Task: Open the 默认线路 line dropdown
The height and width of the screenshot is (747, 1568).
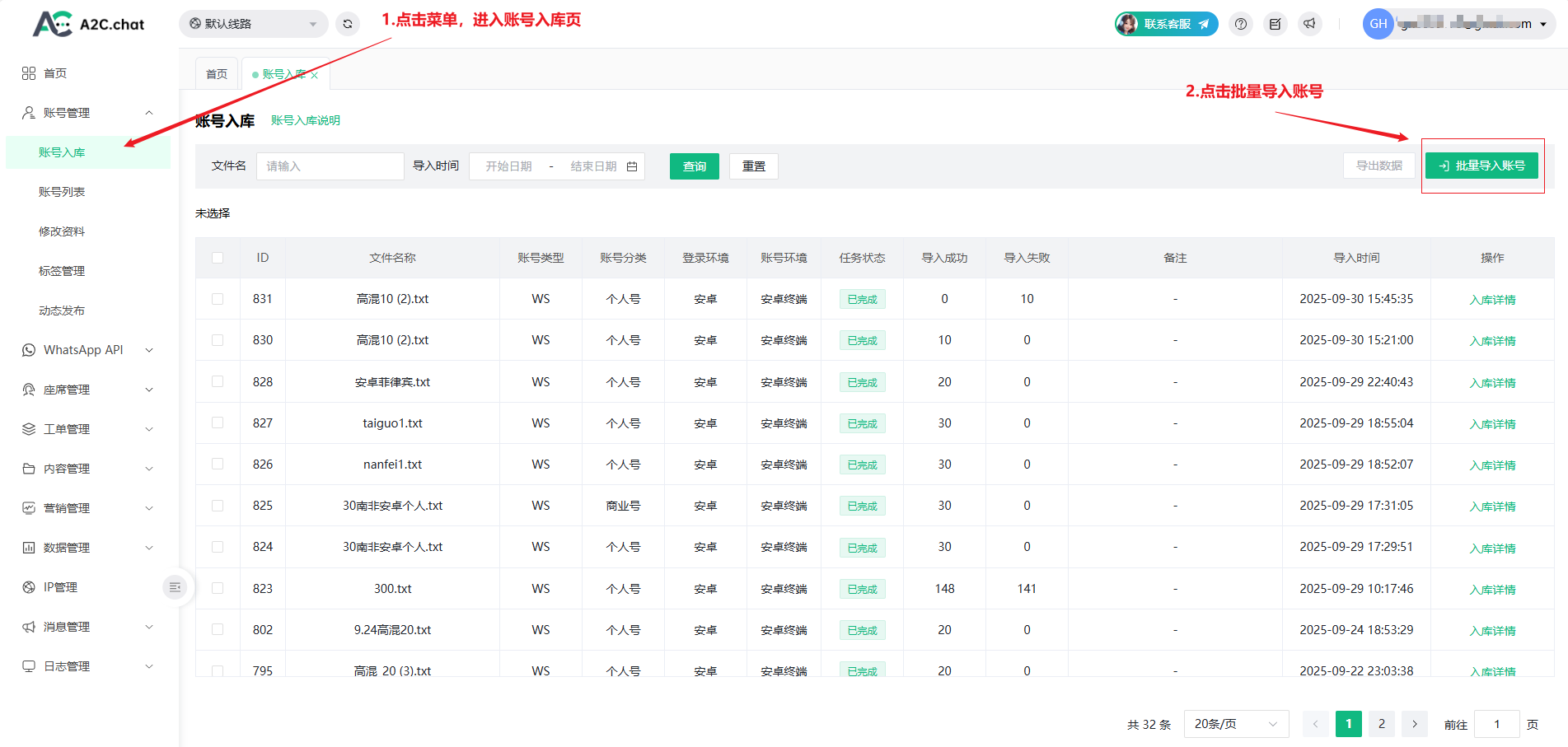Action: pyautogui.click(x=253, y=24)
